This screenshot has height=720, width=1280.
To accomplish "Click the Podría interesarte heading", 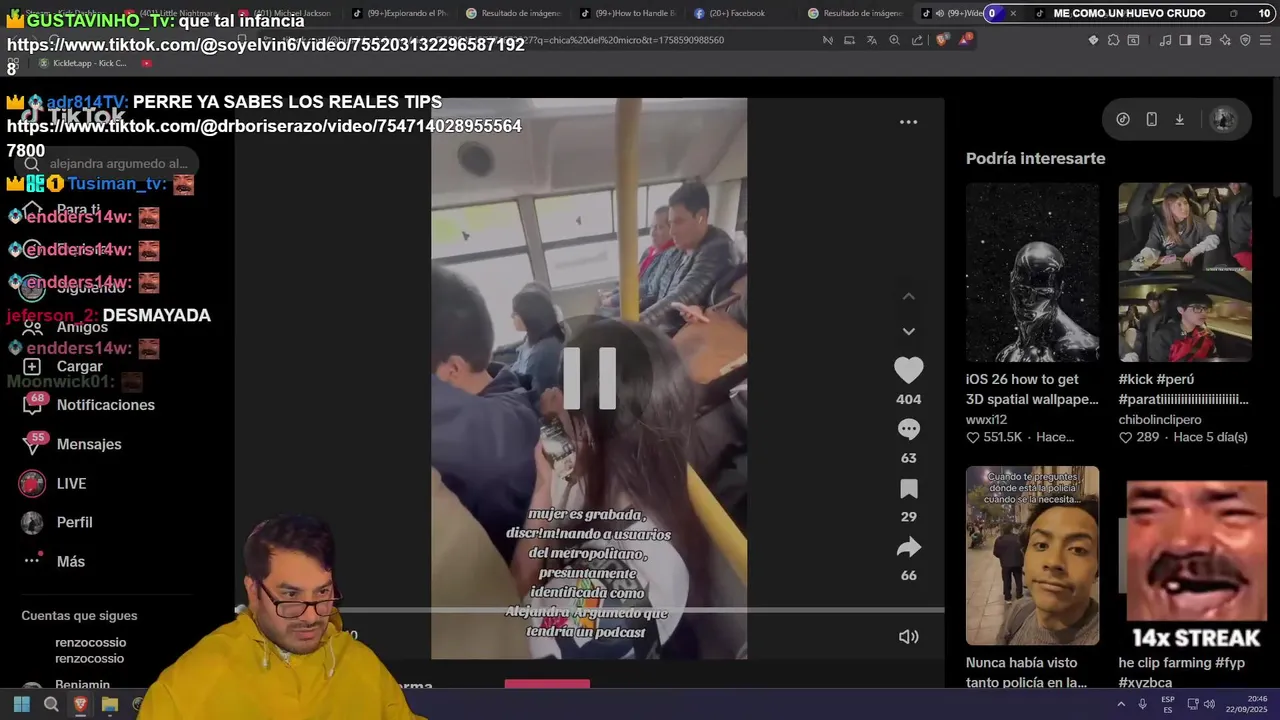I will coord(1035,158).
